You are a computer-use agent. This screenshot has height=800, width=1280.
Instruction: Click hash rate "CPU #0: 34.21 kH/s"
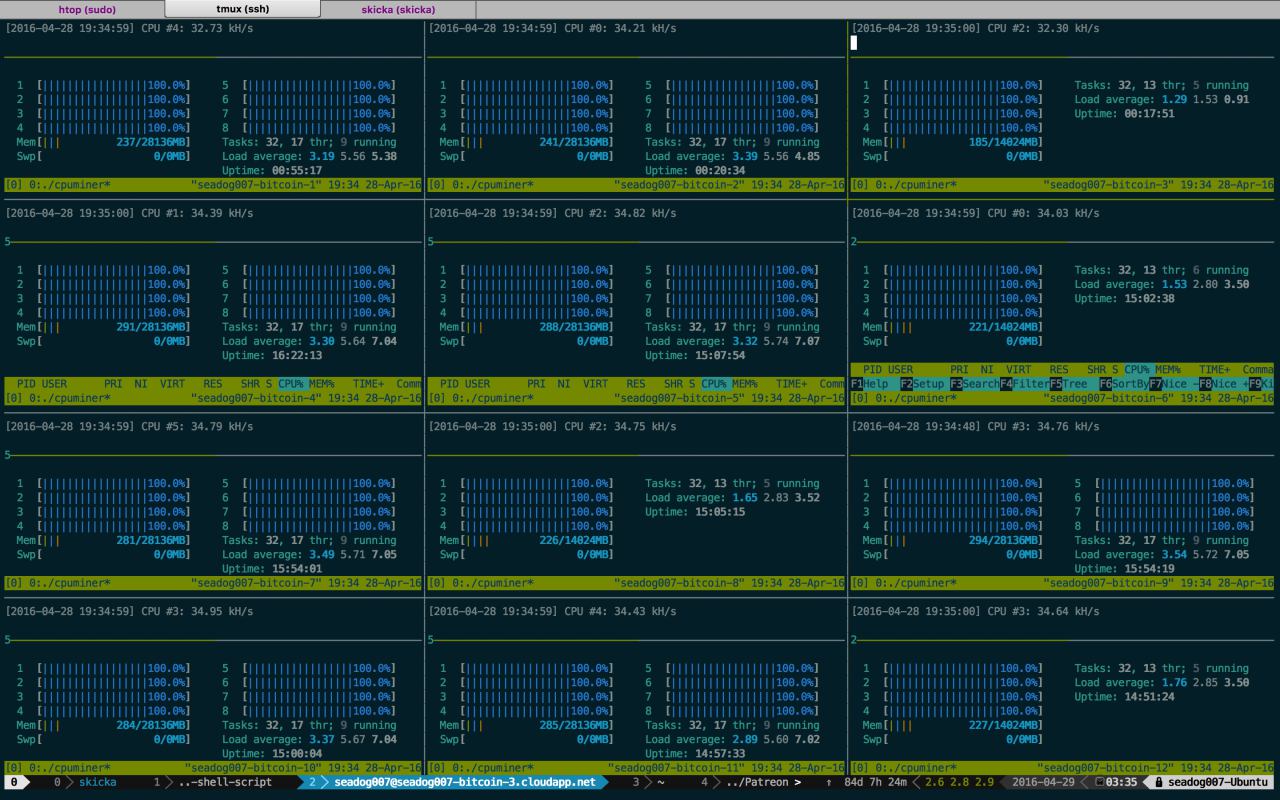click(620, 28)
